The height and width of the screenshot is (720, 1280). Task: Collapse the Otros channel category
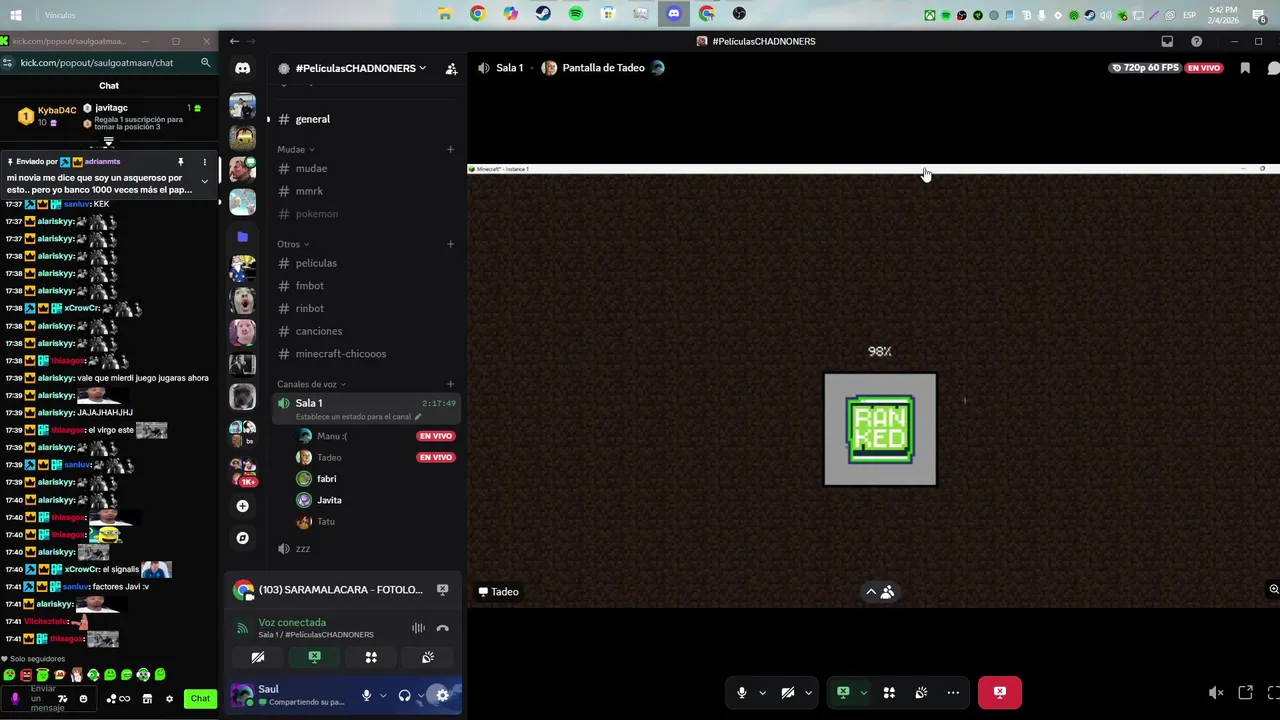(293, 244)
